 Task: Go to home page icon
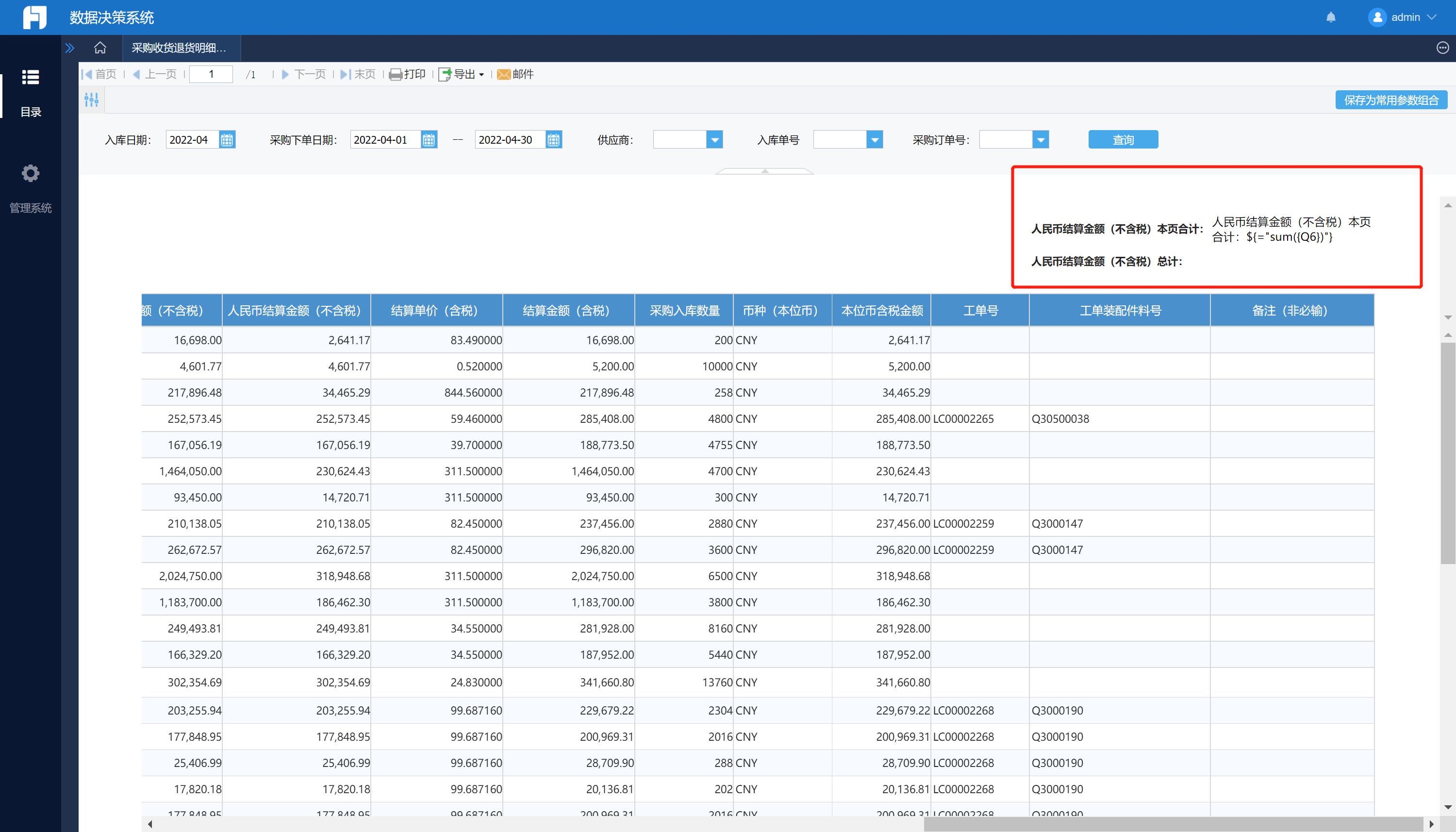(100, 48)
